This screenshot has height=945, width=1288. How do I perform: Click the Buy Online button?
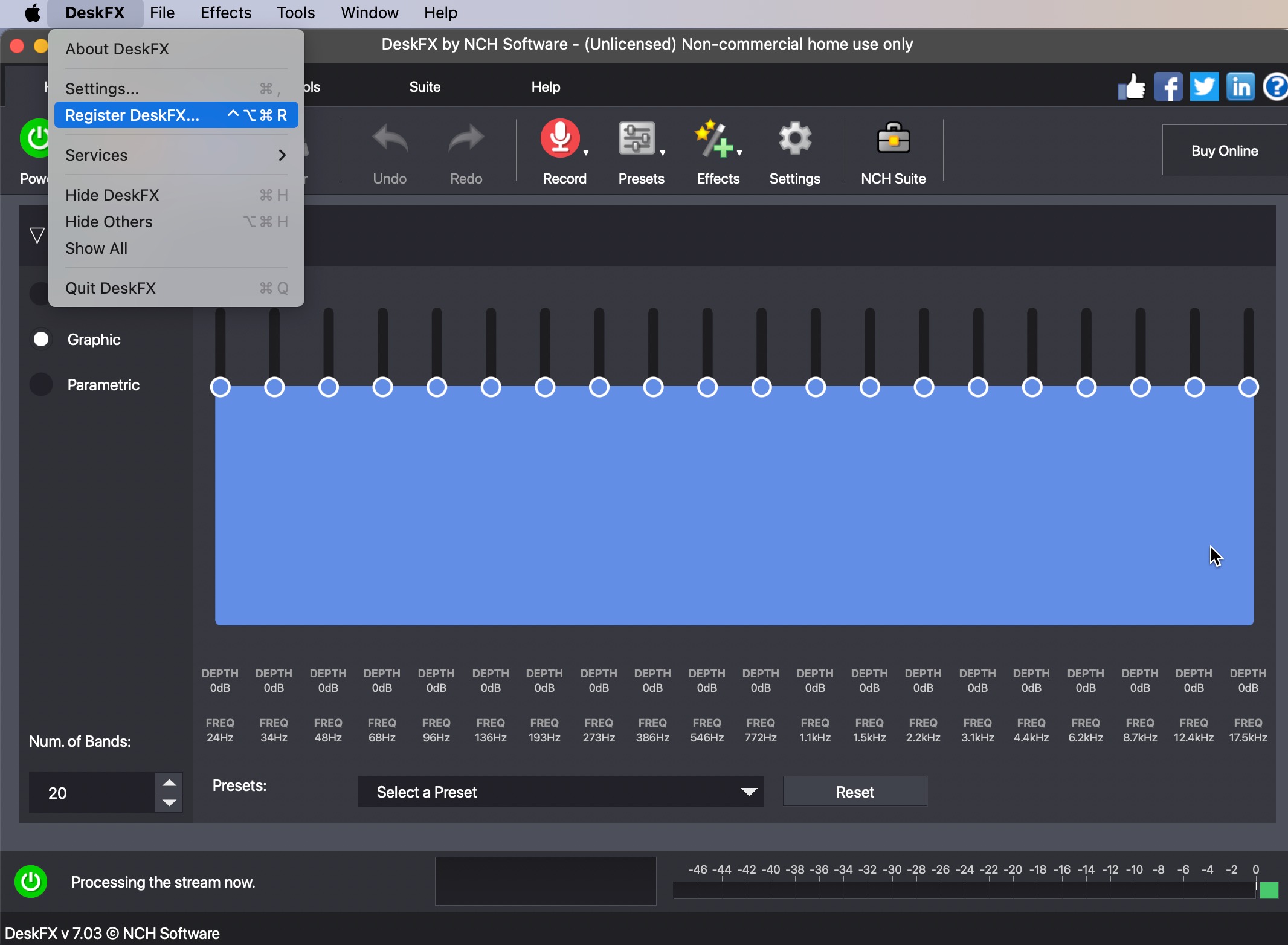click(1224, 150)
